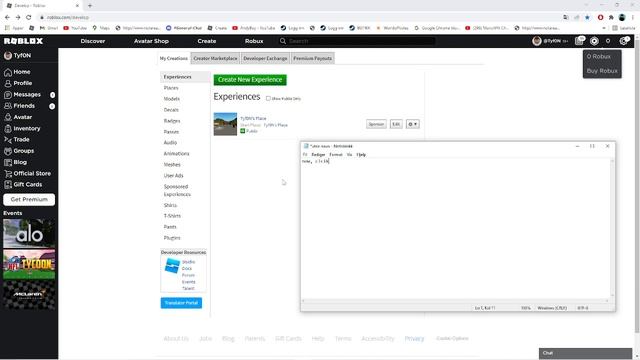
Task: Open the notifications feed icon in header
Action: pyautogui.click(x=580, y=41)
